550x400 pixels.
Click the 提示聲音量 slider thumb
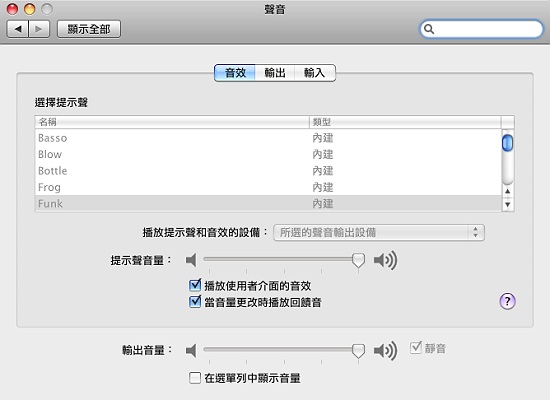tap(358, 260)
